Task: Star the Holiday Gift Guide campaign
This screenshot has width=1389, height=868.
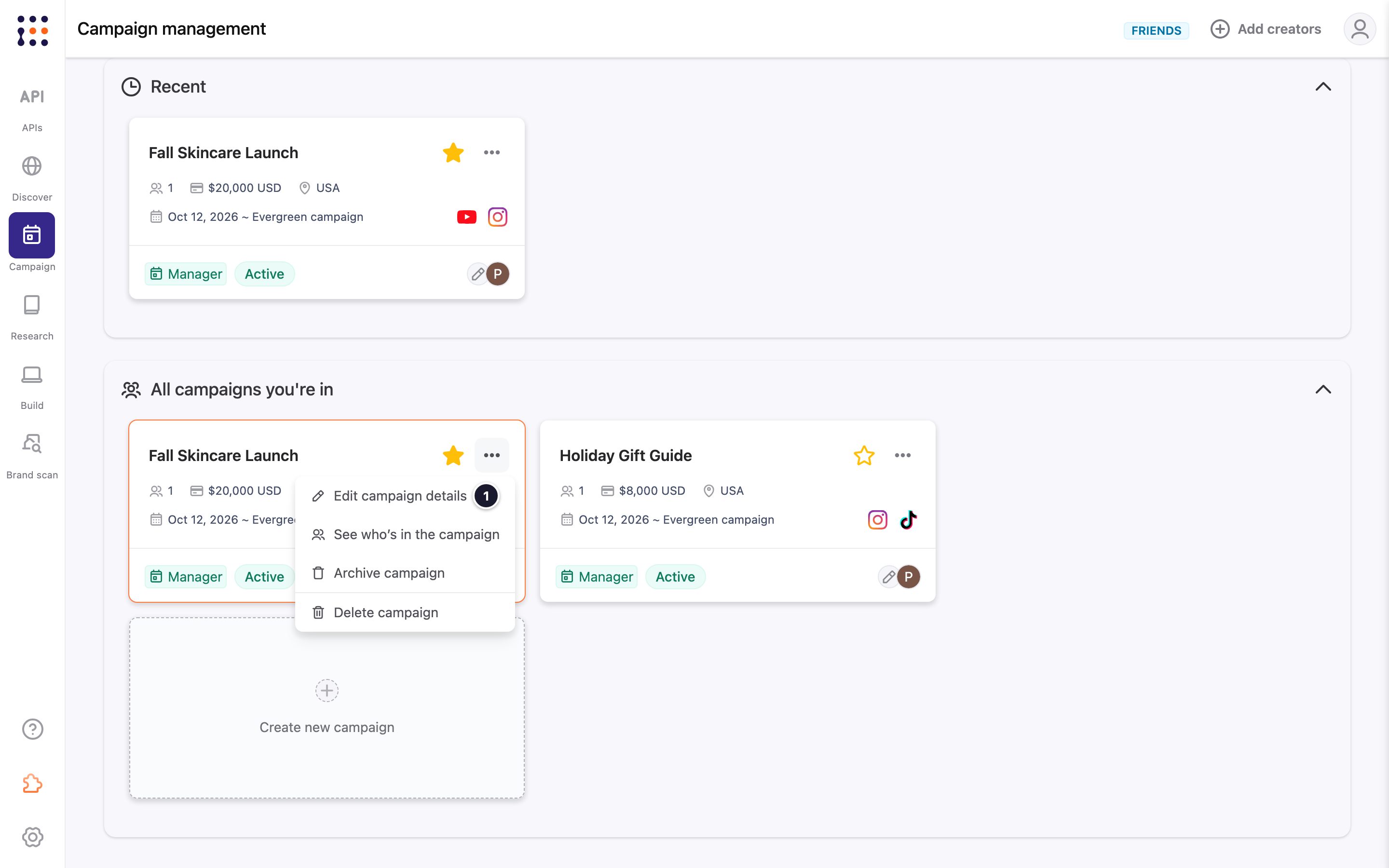Action: click(x=864, y=455)
